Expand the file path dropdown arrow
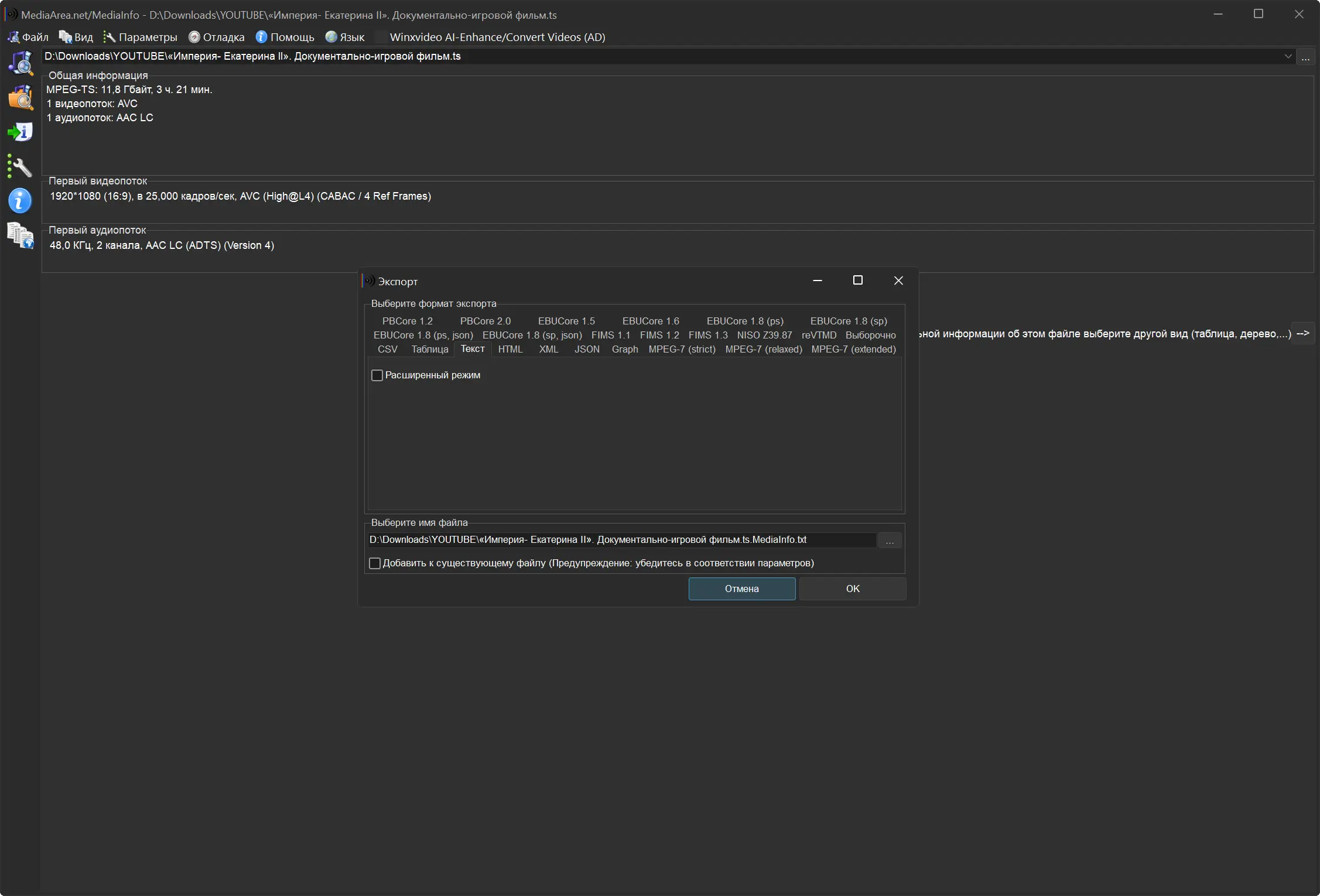Image resolution: width=1320 pixels, height=896 pixels. (x=1288, y=56)
